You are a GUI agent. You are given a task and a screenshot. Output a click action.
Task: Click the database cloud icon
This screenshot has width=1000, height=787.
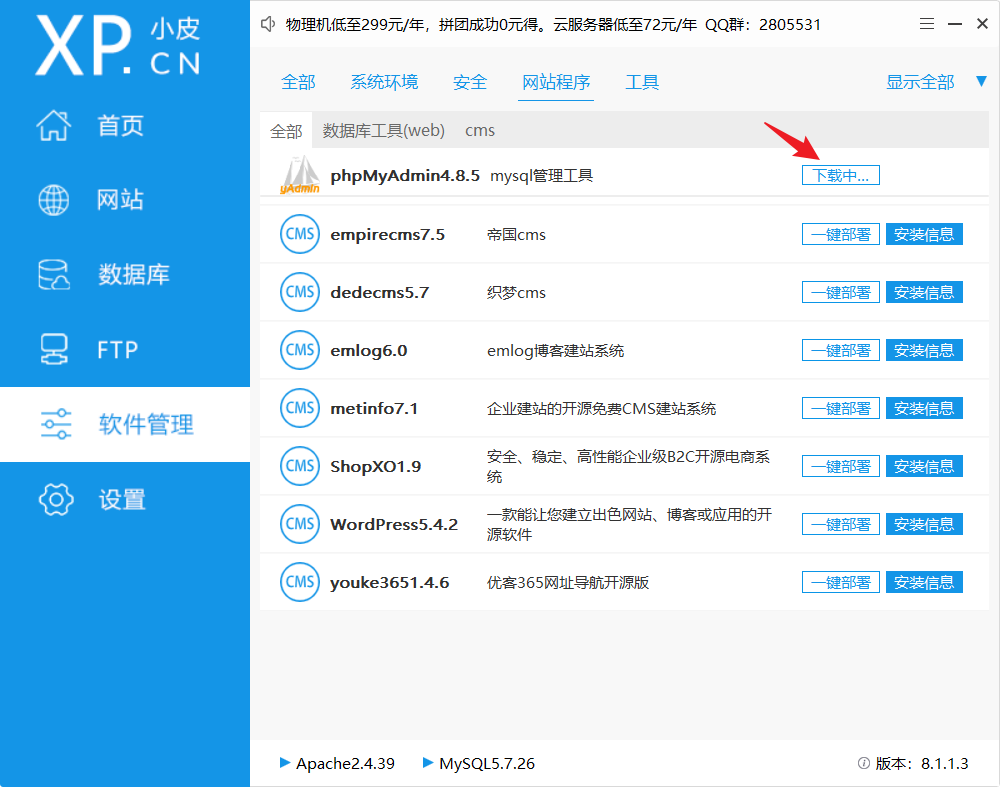point(53,275)
